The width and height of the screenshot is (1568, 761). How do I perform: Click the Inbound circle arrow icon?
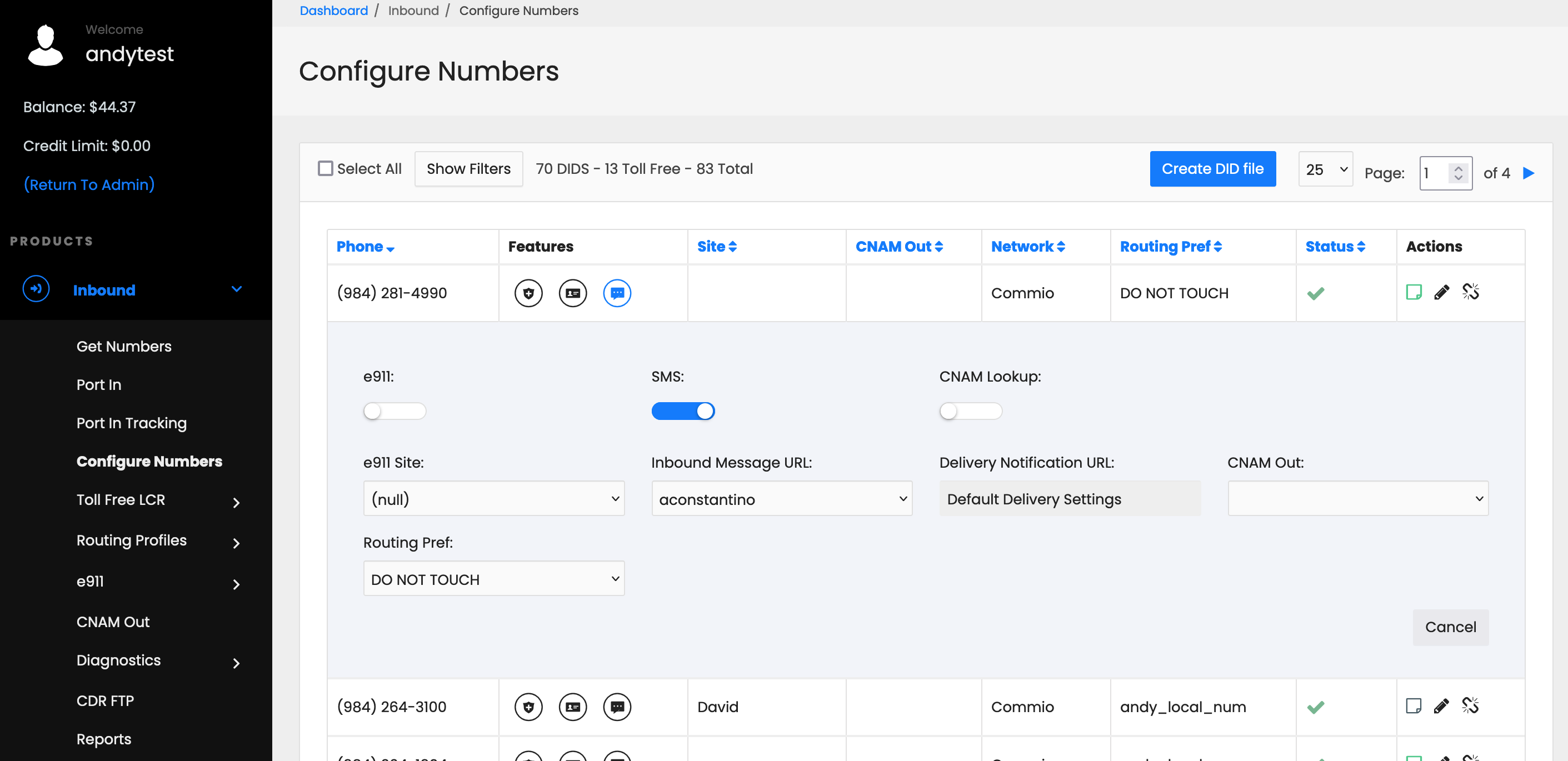point(36,289)
